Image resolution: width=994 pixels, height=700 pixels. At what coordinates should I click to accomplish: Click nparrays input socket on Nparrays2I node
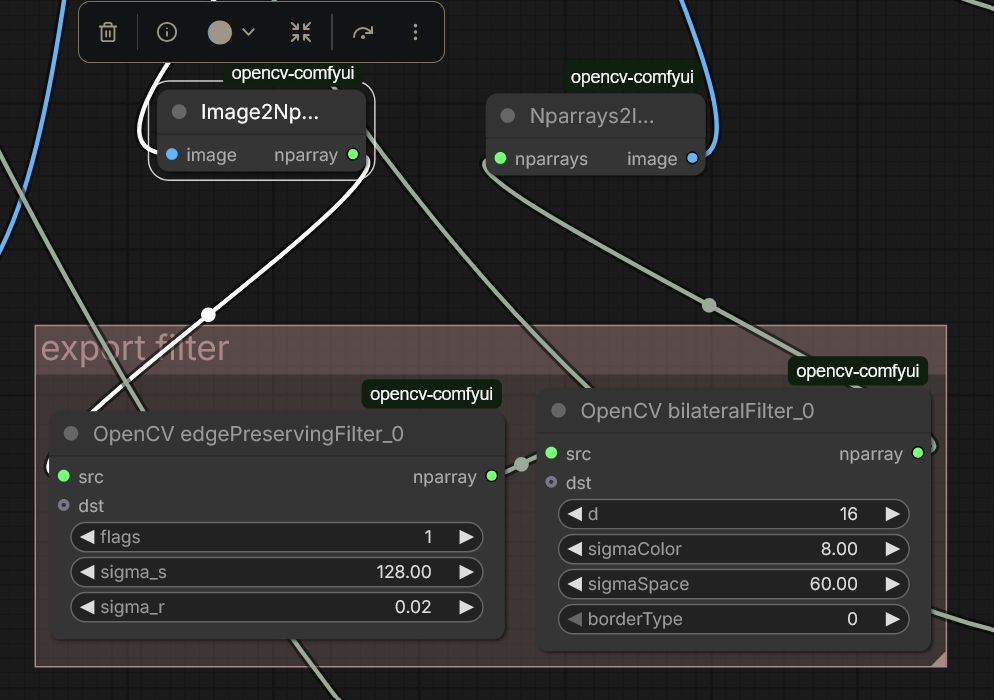[x=500, y=158]
